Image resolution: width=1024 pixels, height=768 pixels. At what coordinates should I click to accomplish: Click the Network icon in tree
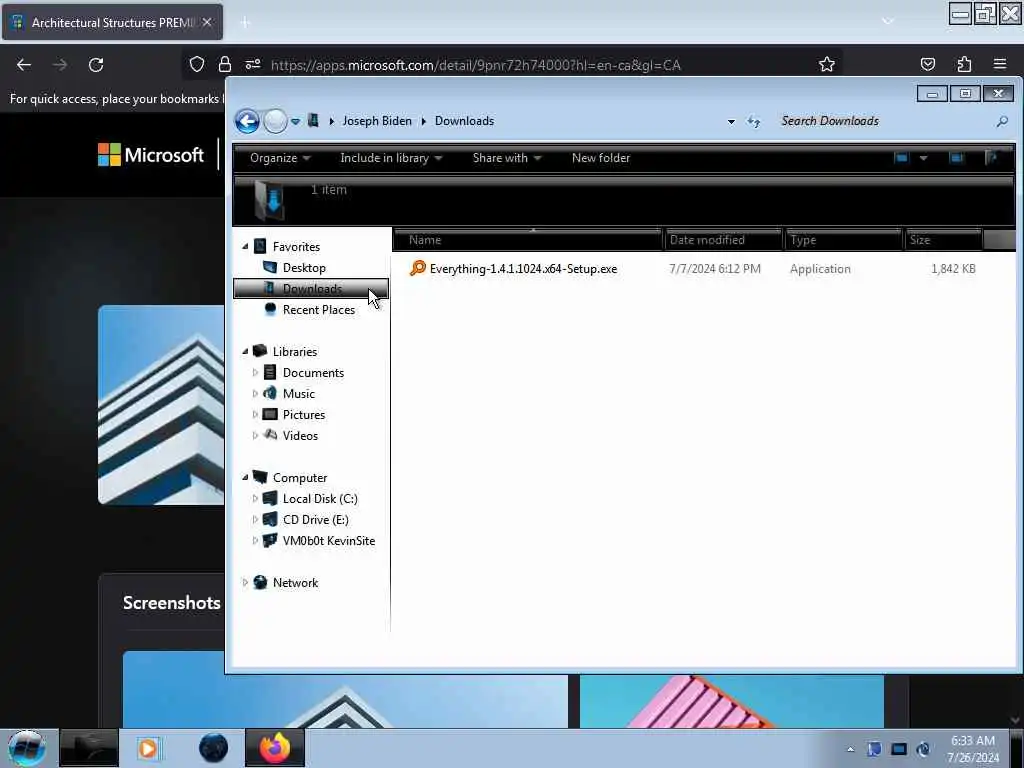pyautogui.click(x=260, y=582)
